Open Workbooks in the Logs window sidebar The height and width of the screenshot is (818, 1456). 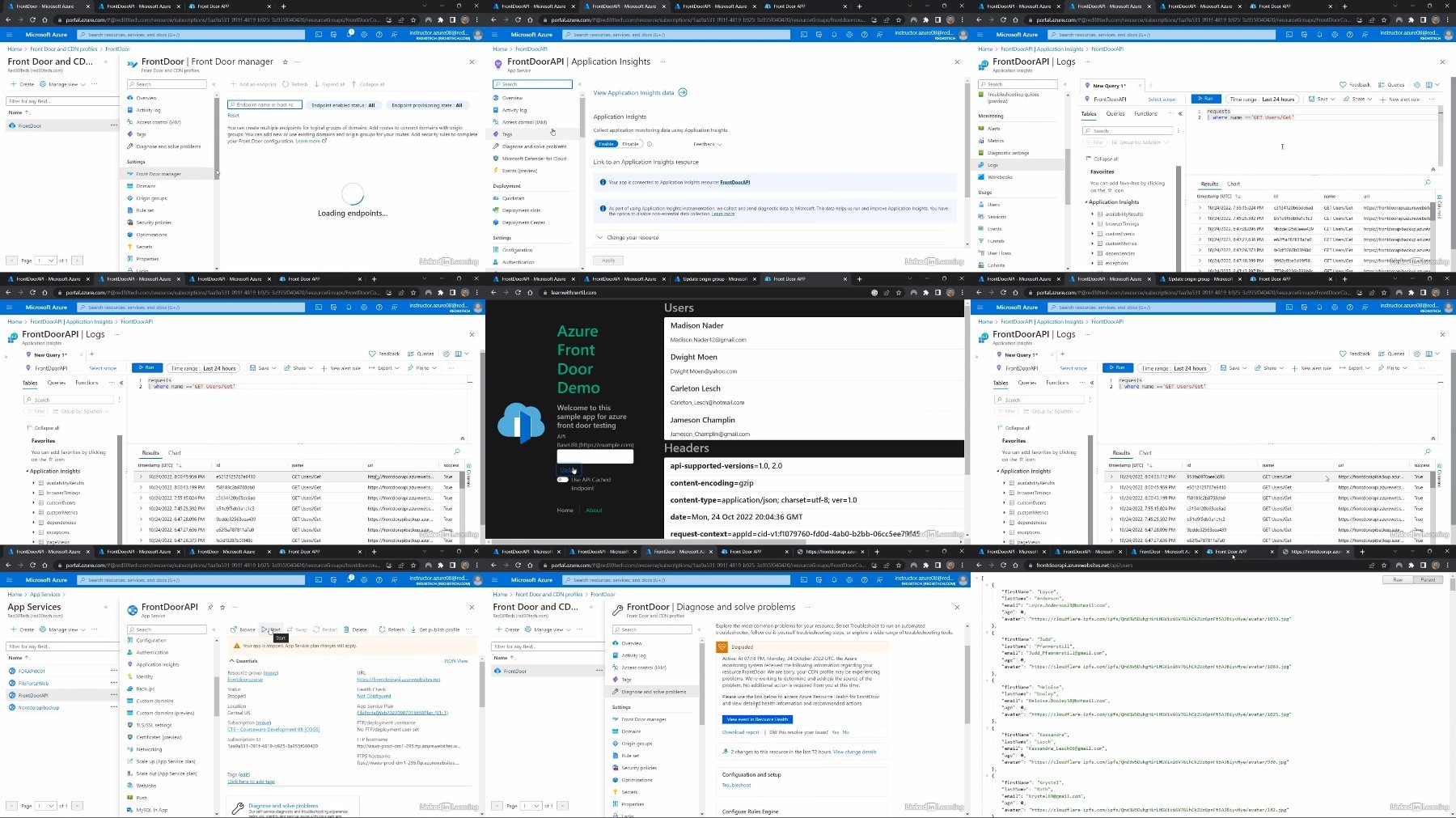click(1000, 177)
